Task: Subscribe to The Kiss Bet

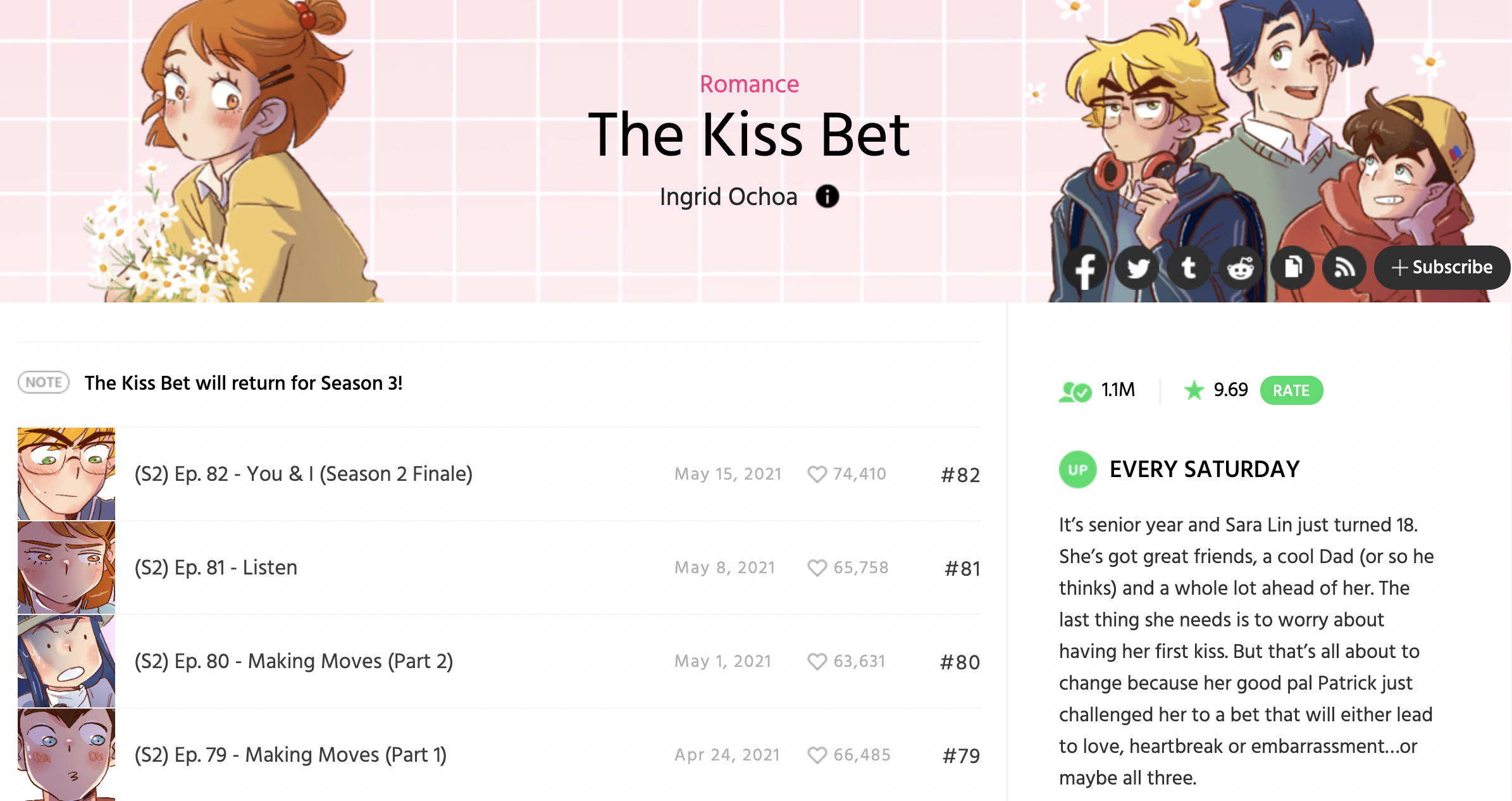Action: point(1442,268)
